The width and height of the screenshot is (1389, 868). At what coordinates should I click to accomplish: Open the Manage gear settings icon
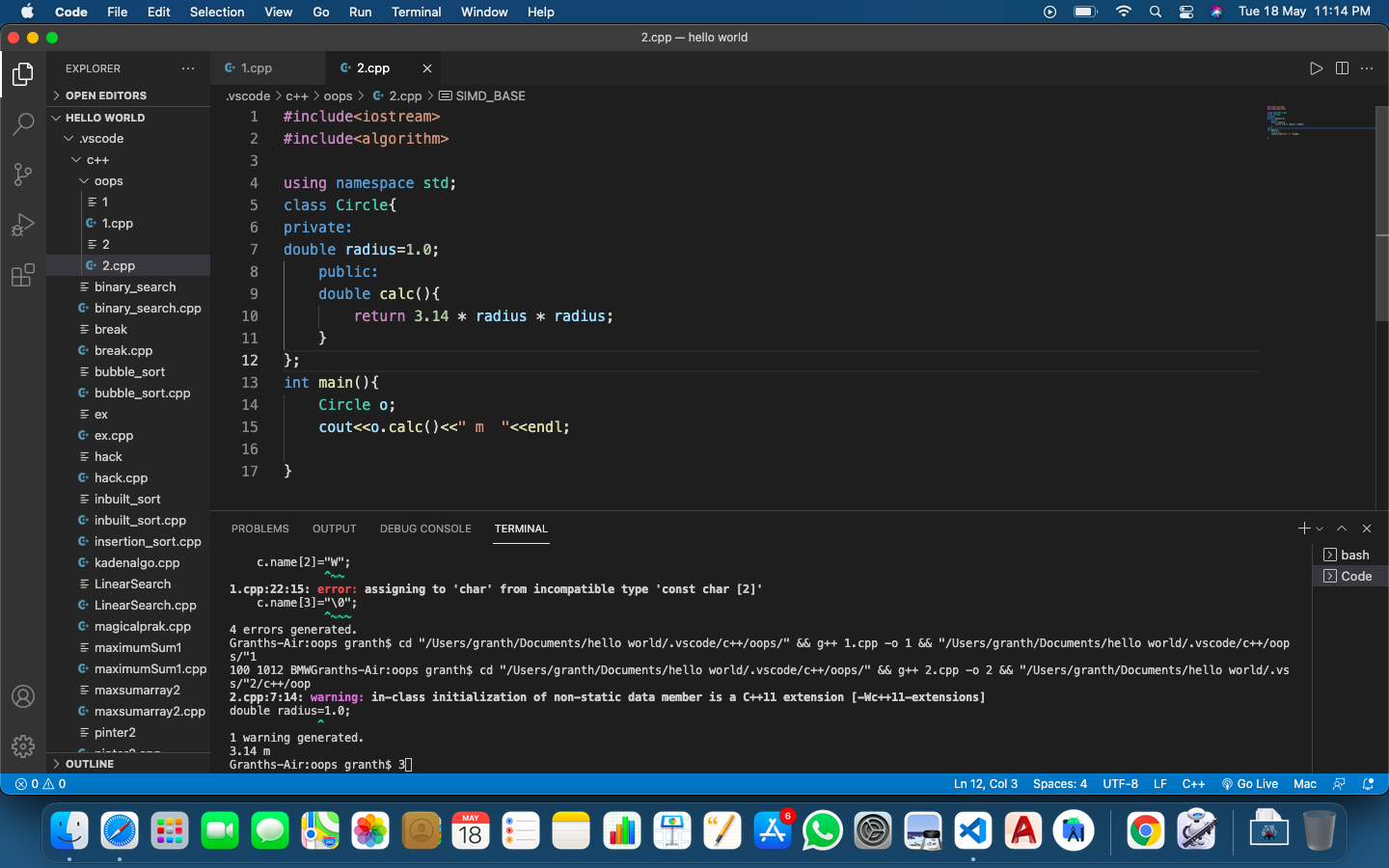coord(23,746)
